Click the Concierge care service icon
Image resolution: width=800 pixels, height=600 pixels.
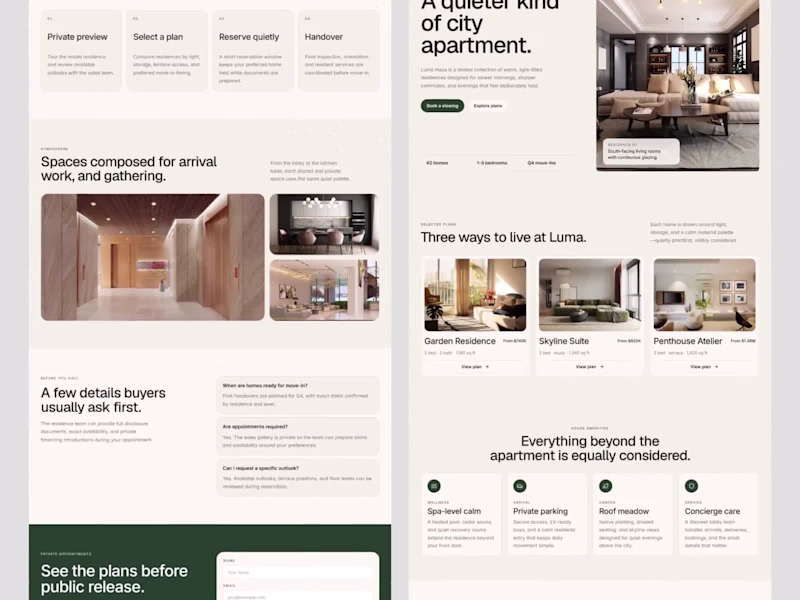coord(691,486)
